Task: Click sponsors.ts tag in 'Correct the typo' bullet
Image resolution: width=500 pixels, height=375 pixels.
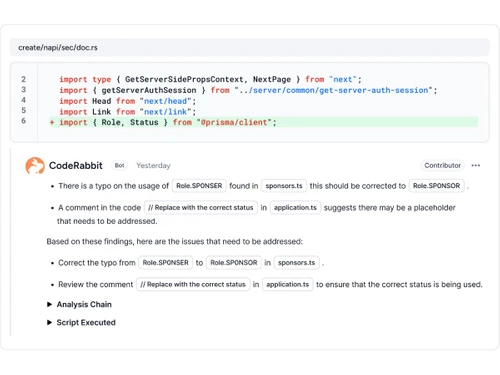Action: [296, 263]
